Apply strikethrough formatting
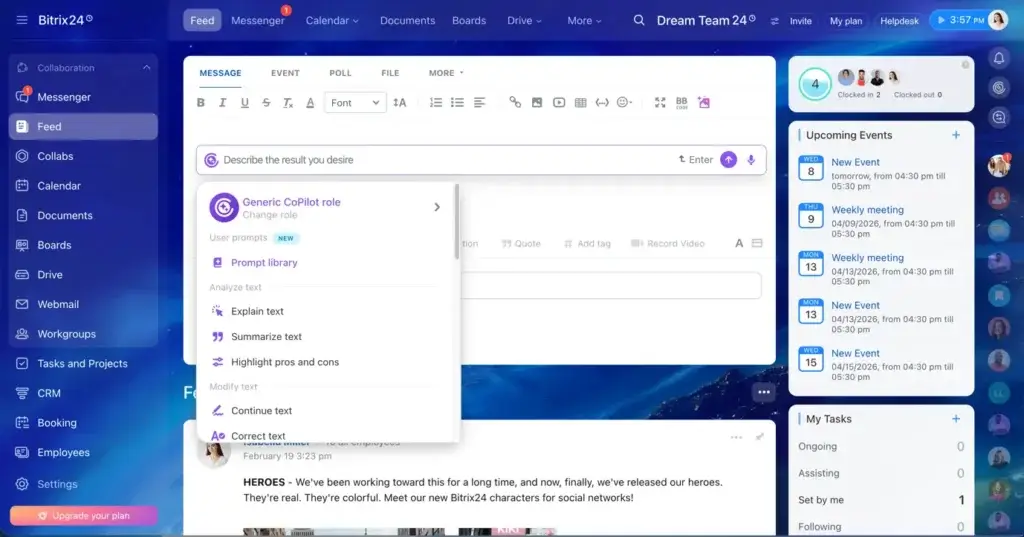1024x537 pixels. (266, 103)
